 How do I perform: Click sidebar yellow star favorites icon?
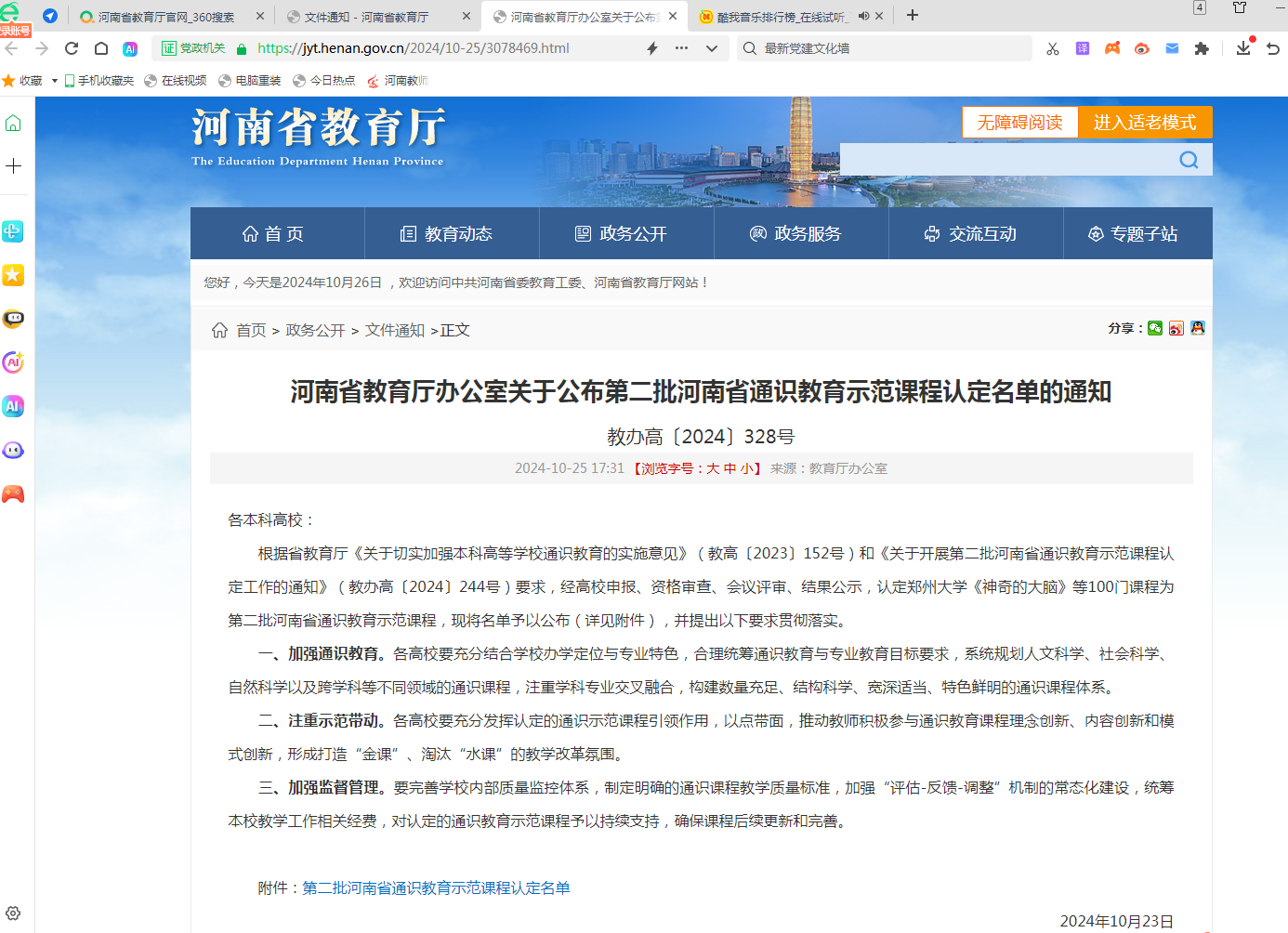pyautogui.click(x=13, y=275)
